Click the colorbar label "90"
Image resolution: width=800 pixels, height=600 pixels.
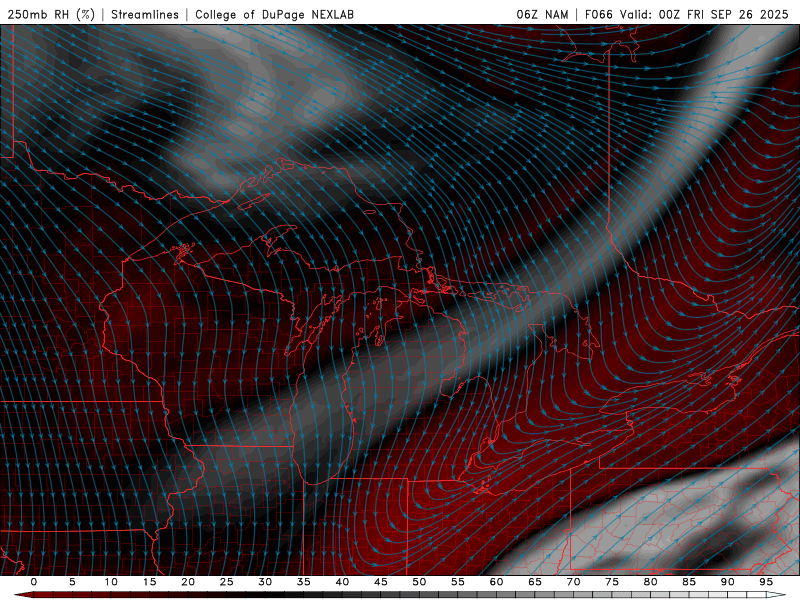727,582
